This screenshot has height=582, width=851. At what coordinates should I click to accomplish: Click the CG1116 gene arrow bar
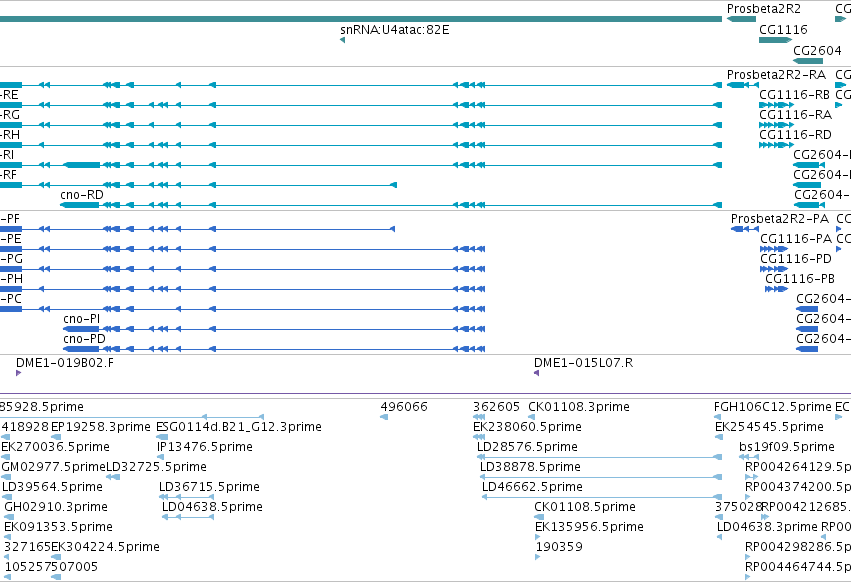[775, 40]
